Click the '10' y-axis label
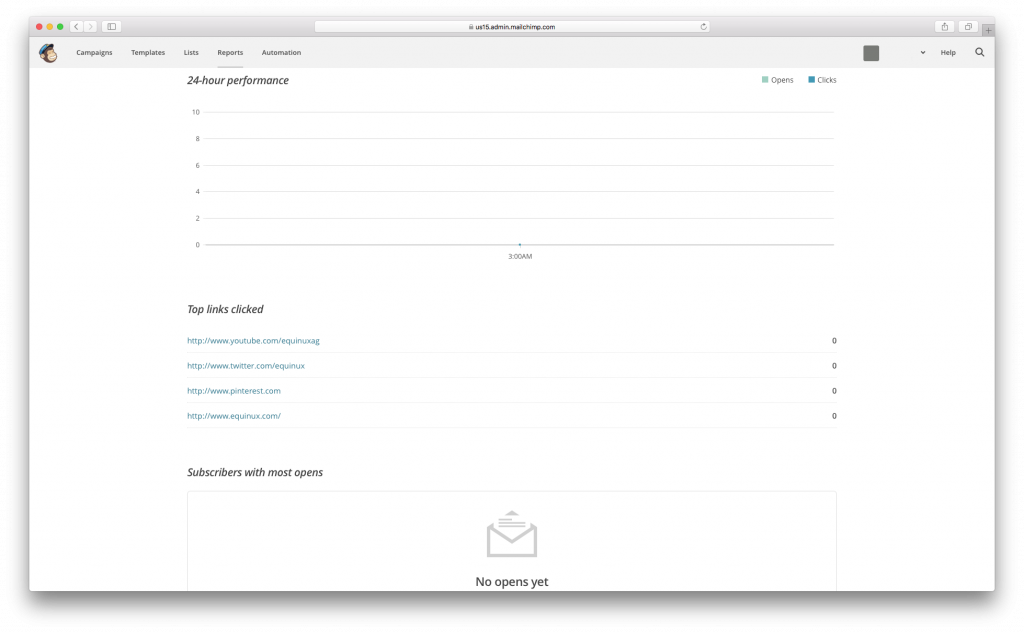 tap(196, 112)
